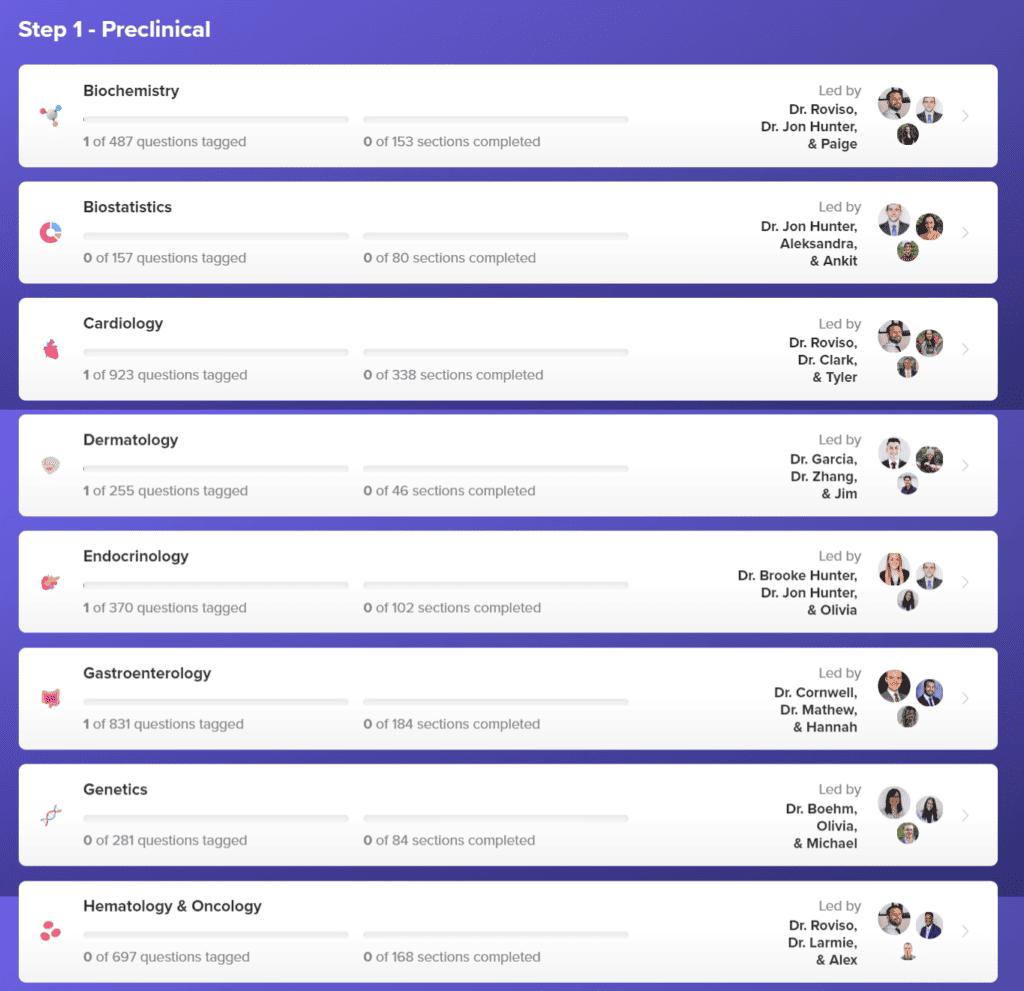
Task: Open the Endocrinology row arrow
Action: pyautogui.click(x=965, y=582)
